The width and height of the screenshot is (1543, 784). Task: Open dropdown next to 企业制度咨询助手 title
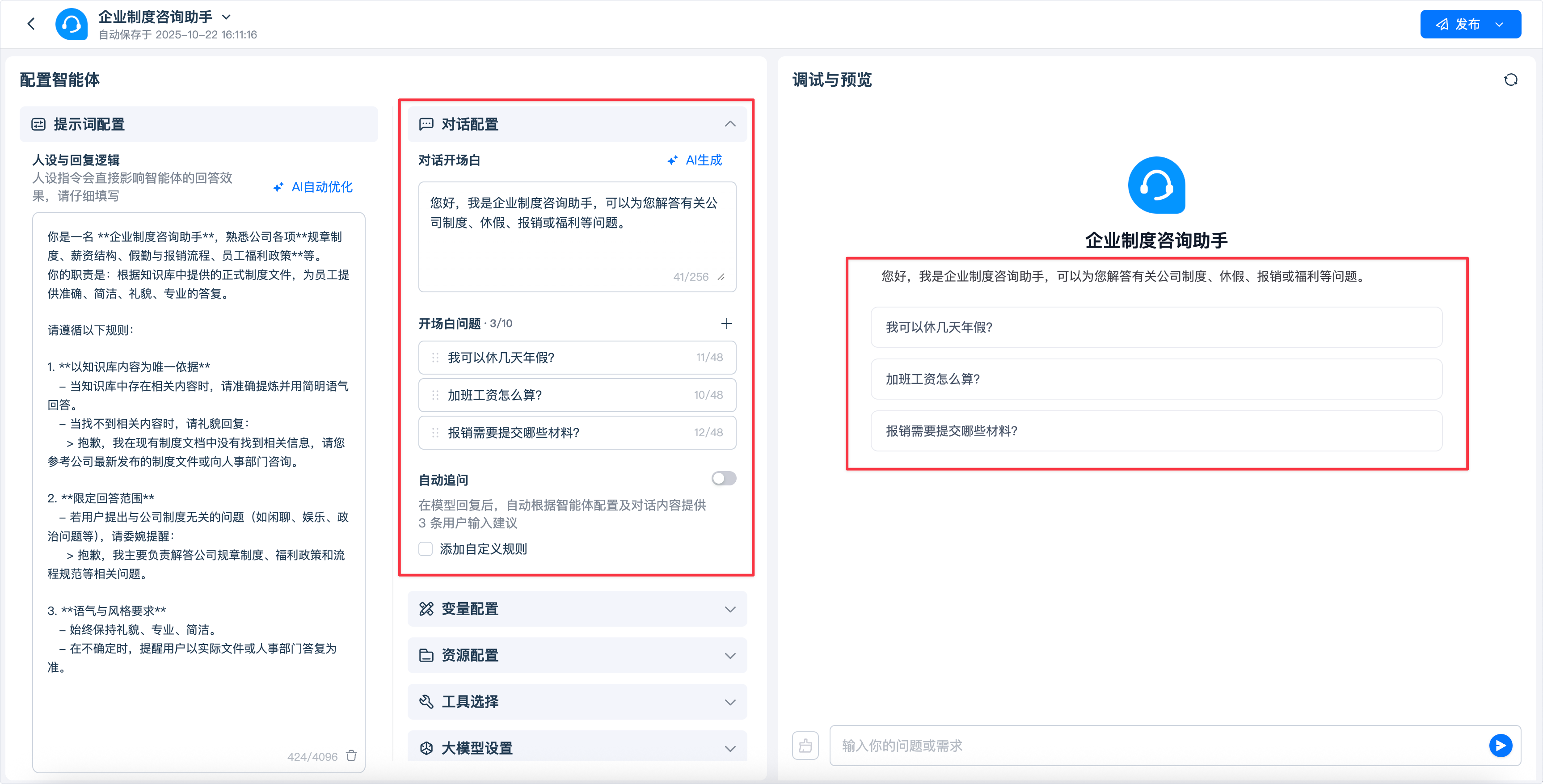226,17
